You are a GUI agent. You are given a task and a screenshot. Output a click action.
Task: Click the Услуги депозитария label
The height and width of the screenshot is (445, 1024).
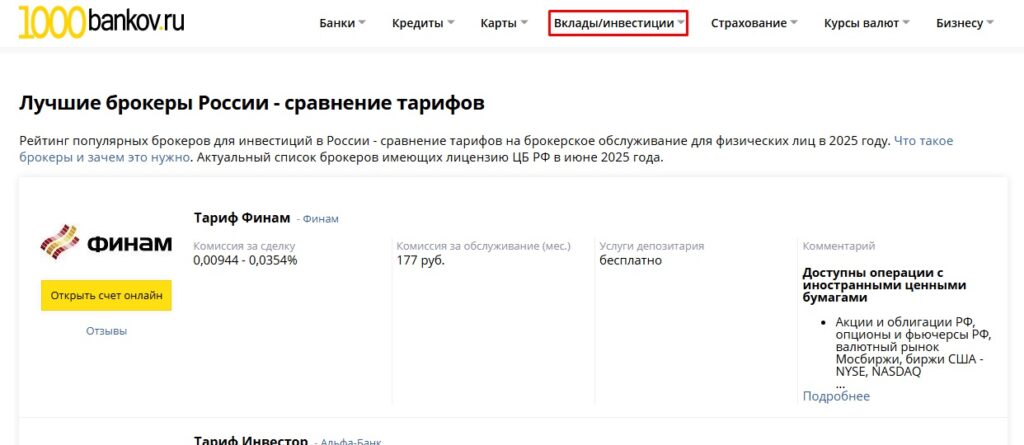coord(652,246)
